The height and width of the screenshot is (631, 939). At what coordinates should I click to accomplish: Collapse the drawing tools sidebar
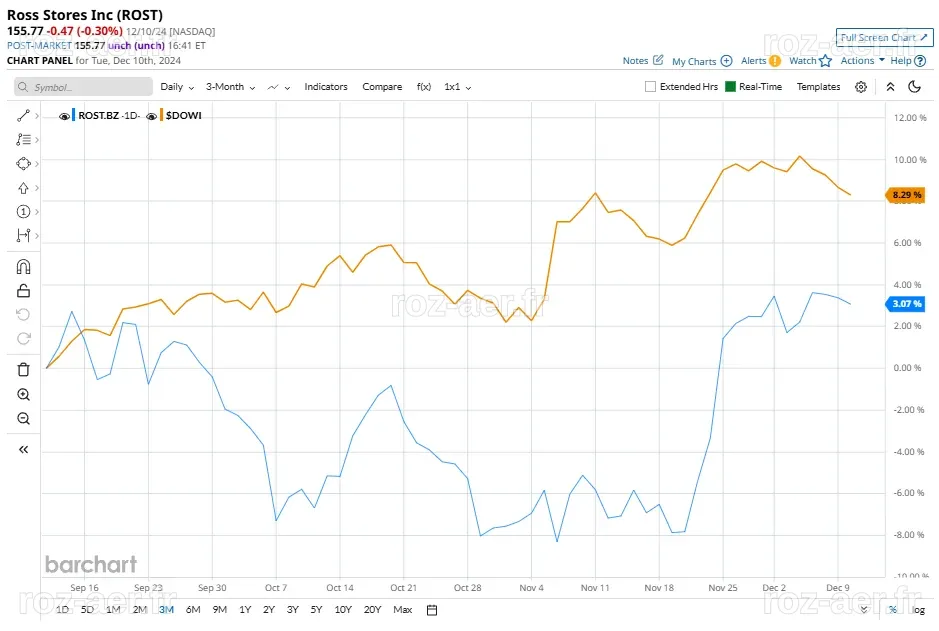pos(23,450)
